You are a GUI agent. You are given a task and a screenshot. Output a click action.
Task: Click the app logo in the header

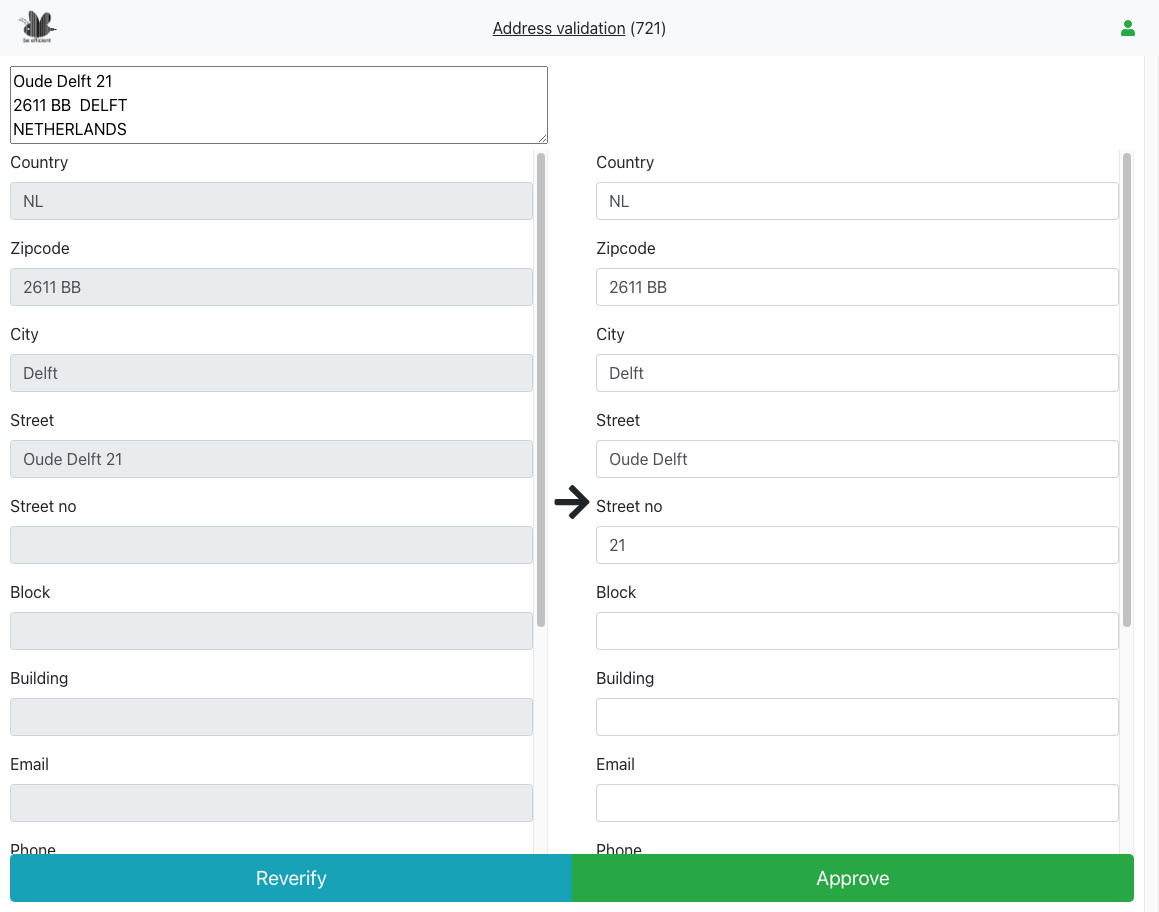[38, 27]
